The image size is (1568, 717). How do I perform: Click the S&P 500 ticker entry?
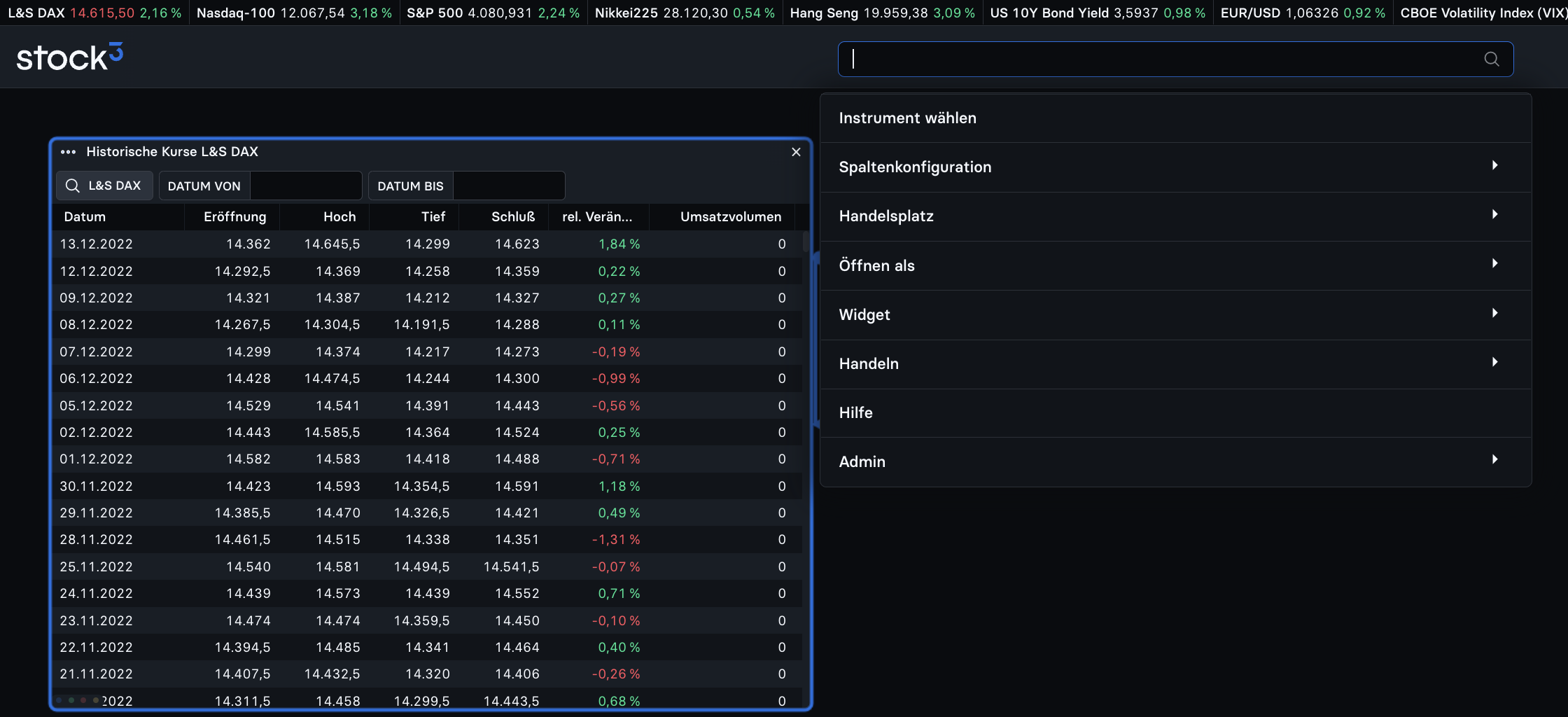coord(493,13)
